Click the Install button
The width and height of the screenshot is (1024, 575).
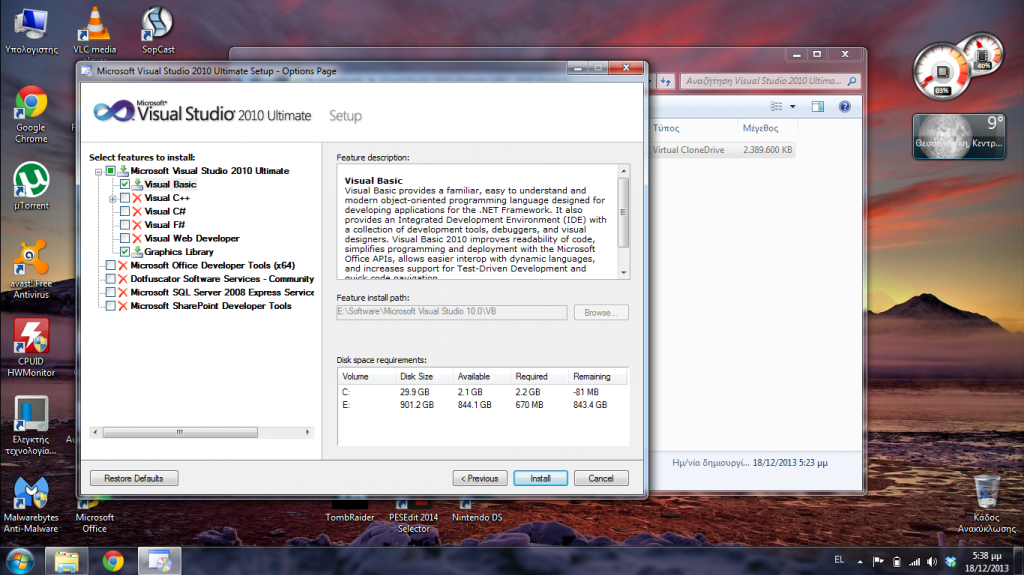pos(540,478)
